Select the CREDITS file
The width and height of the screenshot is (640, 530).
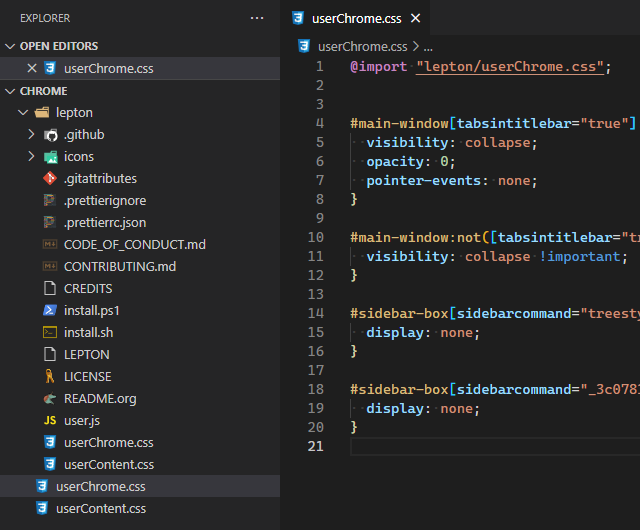point(88,289)
